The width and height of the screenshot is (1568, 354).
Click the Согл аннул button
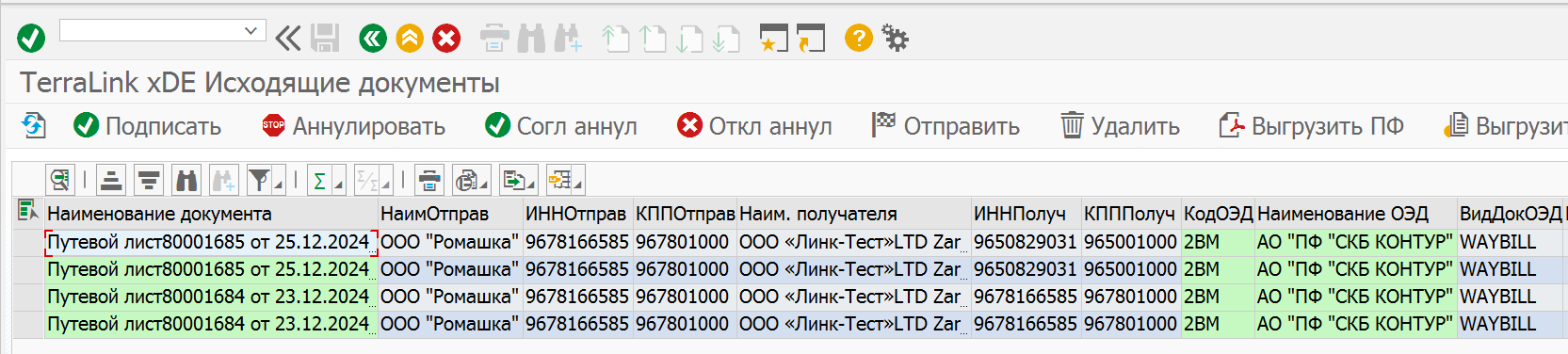click(560, 126)
